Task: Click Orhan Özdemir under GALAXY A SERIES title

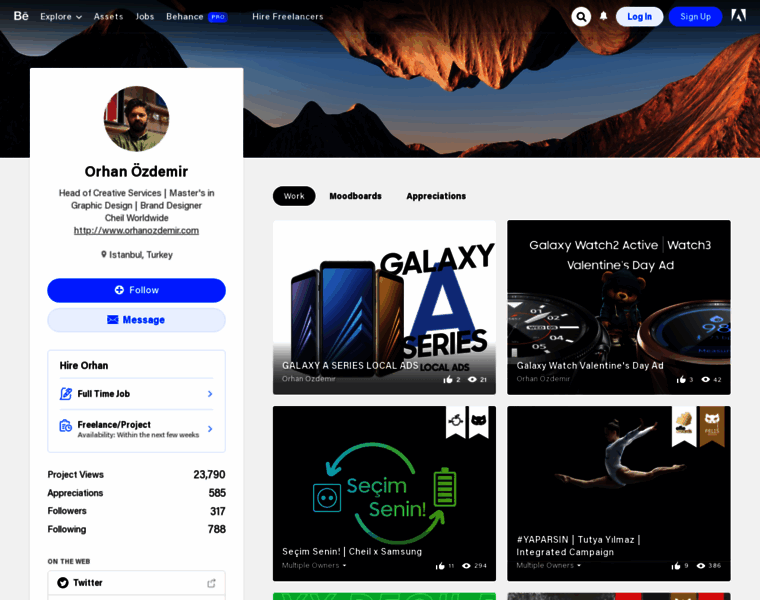Action: (309, 379)
